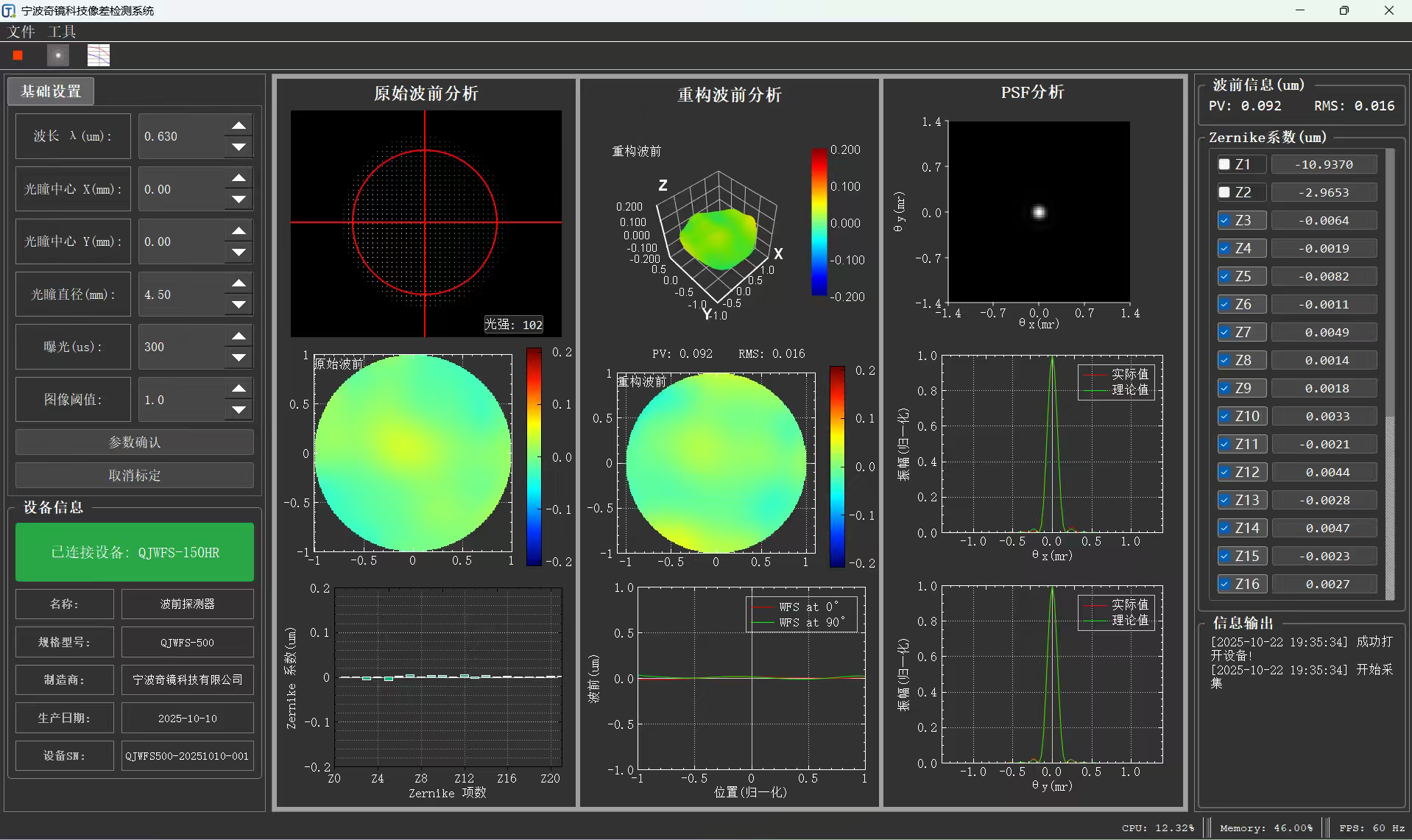The image size is (1412, 840).
Task: Open the 文件 menu
Action: click(x=21, y=32)
